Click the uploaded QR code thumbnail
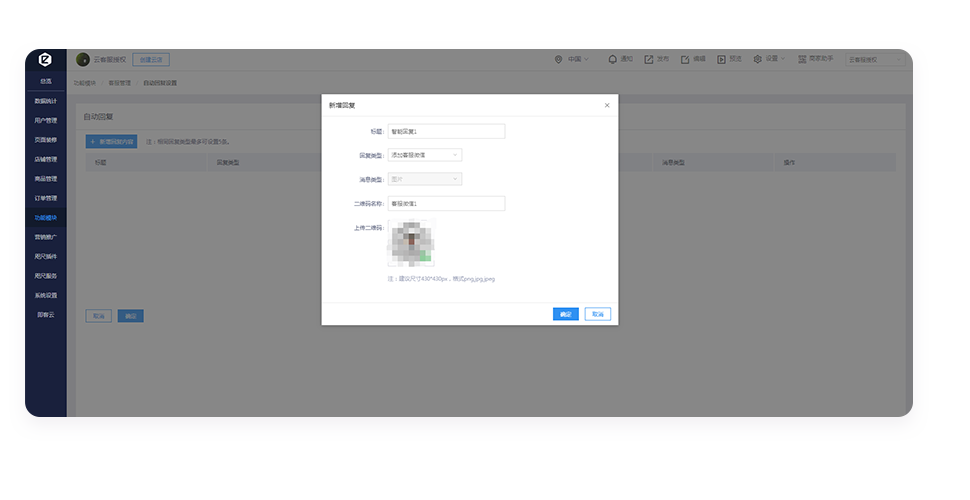This screenshot has width=970, height=500. coord(411,244)
